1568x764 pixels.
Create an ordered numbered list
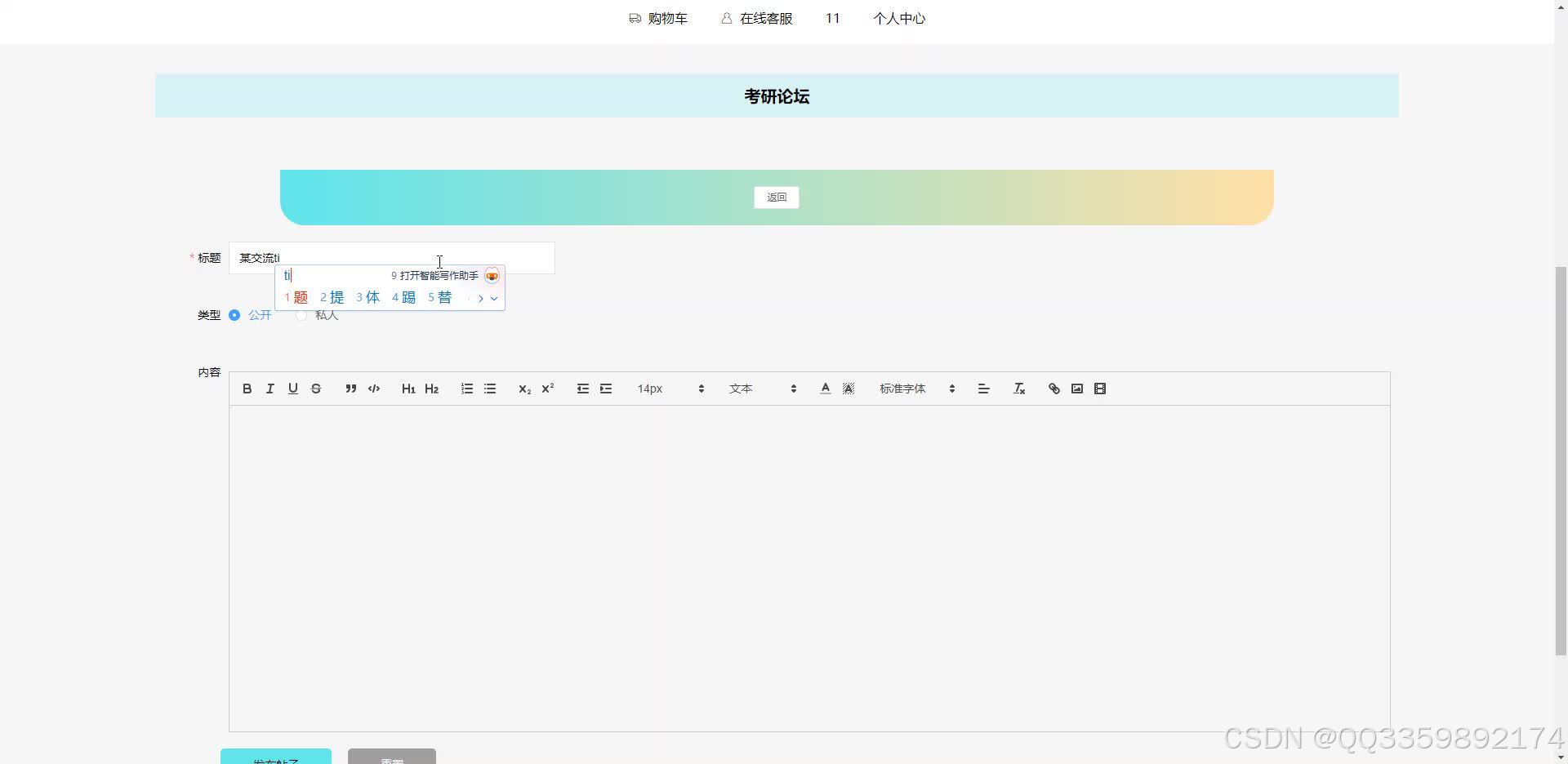click(x=466, y=389)
